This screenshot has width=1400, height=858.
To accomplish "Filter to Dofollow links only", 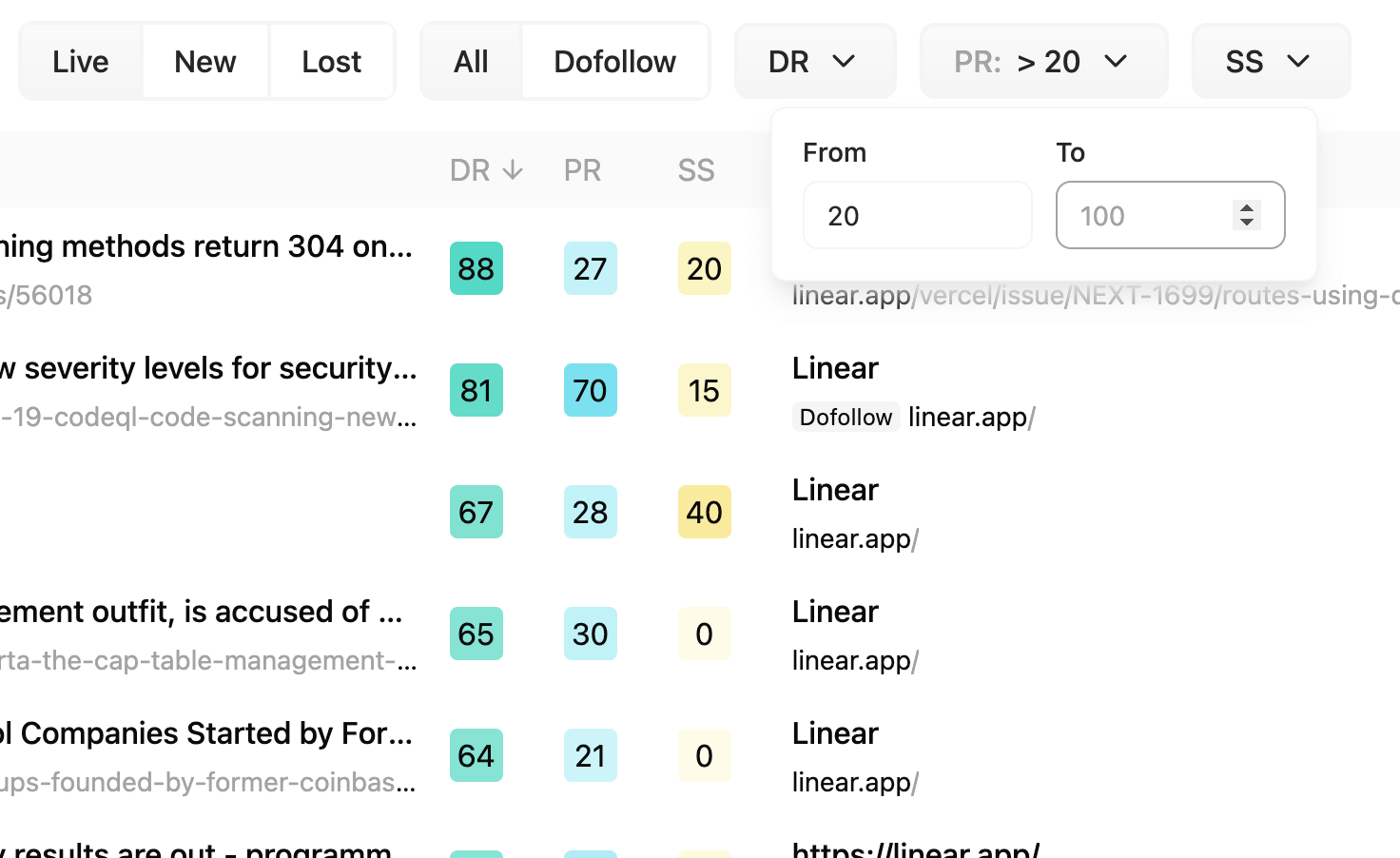I will (614, 62).
